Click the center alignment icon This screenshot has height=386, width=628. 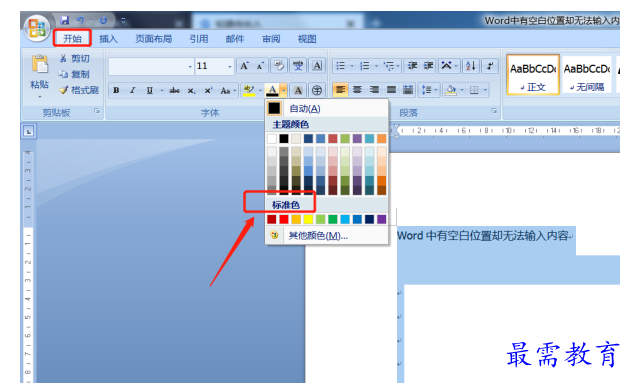coord(357,90)
